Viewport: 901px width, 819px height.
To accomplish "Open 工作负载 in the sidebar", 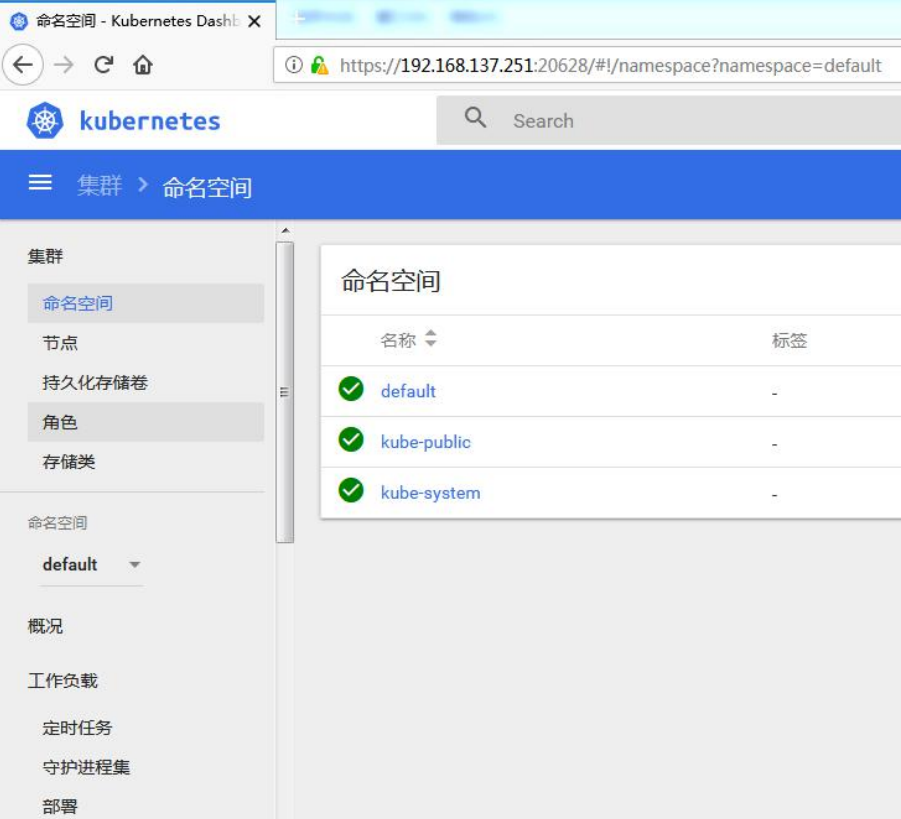I will pos(63,680).
